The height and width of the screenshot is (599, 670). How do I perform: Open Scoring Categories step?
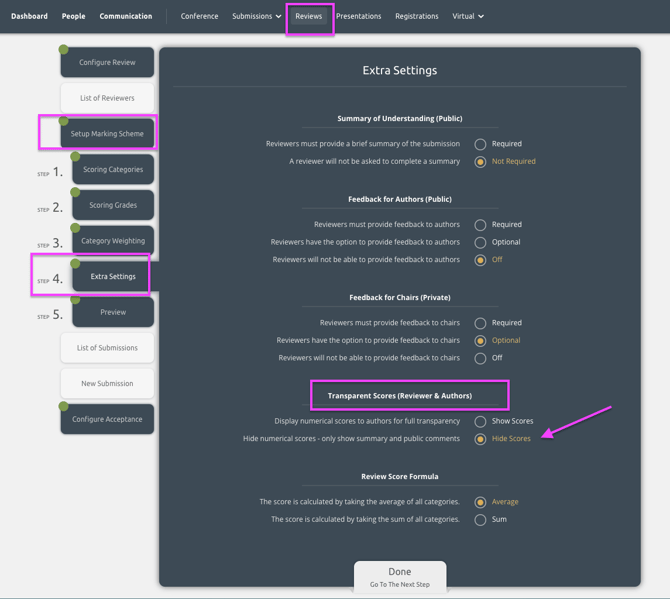coord(113,170)
